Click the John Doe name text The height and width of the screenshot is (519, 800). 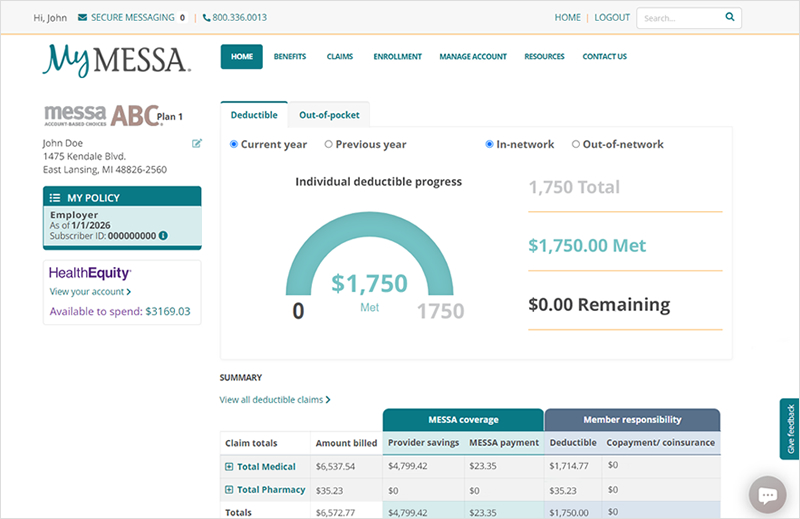point(63,143)
